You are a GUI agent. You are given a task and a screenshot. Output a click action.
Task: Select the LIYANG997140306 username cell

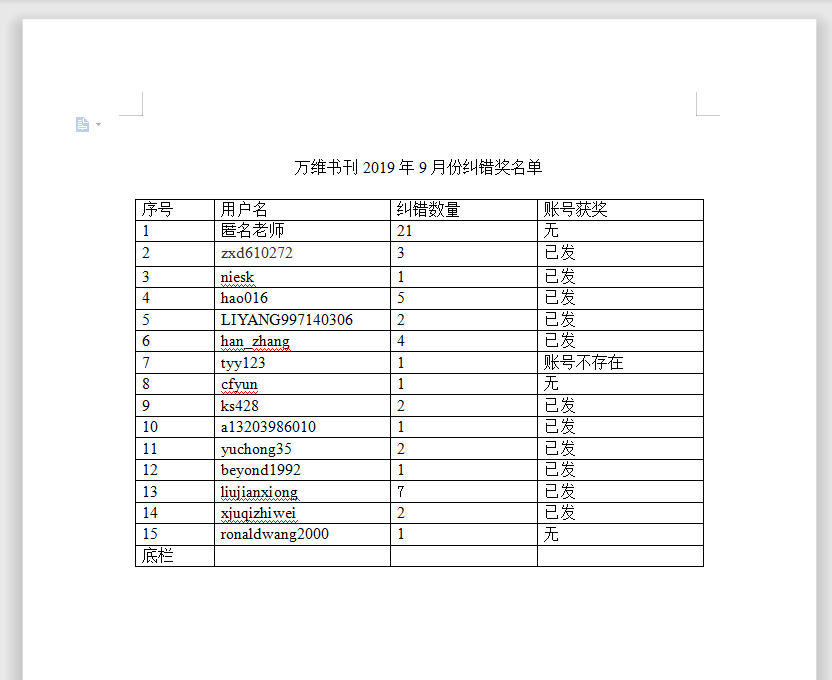(287, 320)
